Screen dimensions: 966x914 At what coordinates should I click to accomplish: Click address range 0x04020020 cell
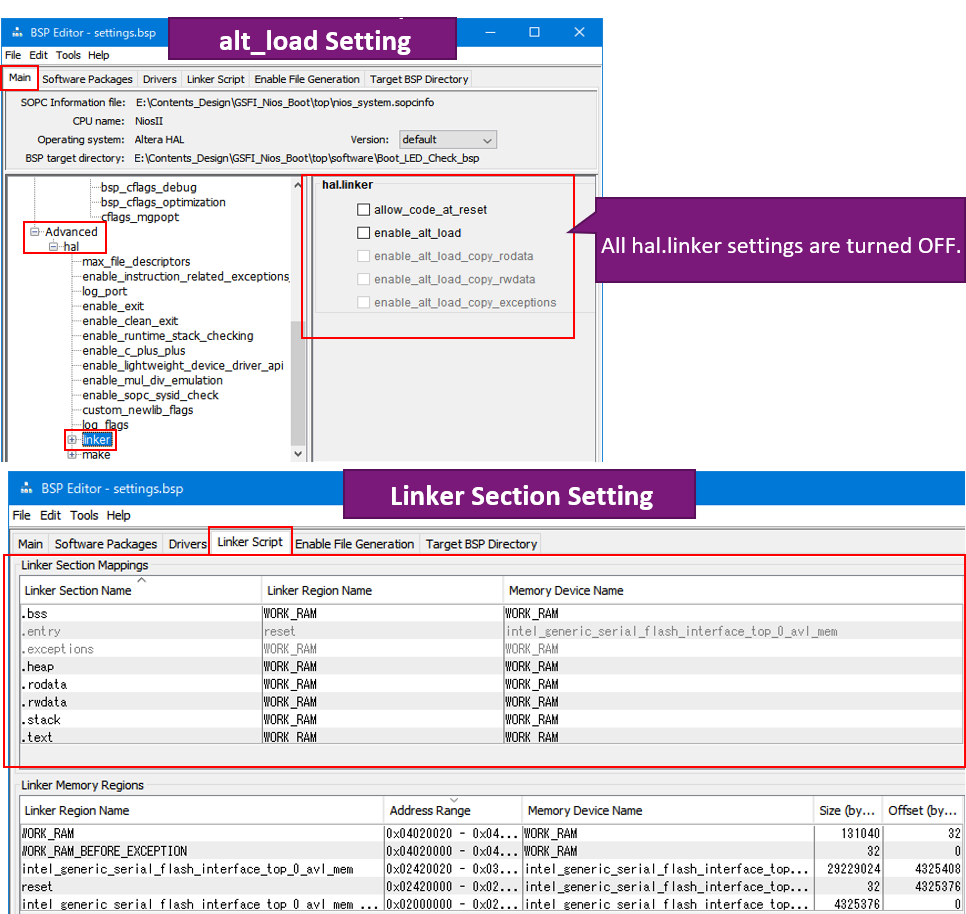[453, 833]
